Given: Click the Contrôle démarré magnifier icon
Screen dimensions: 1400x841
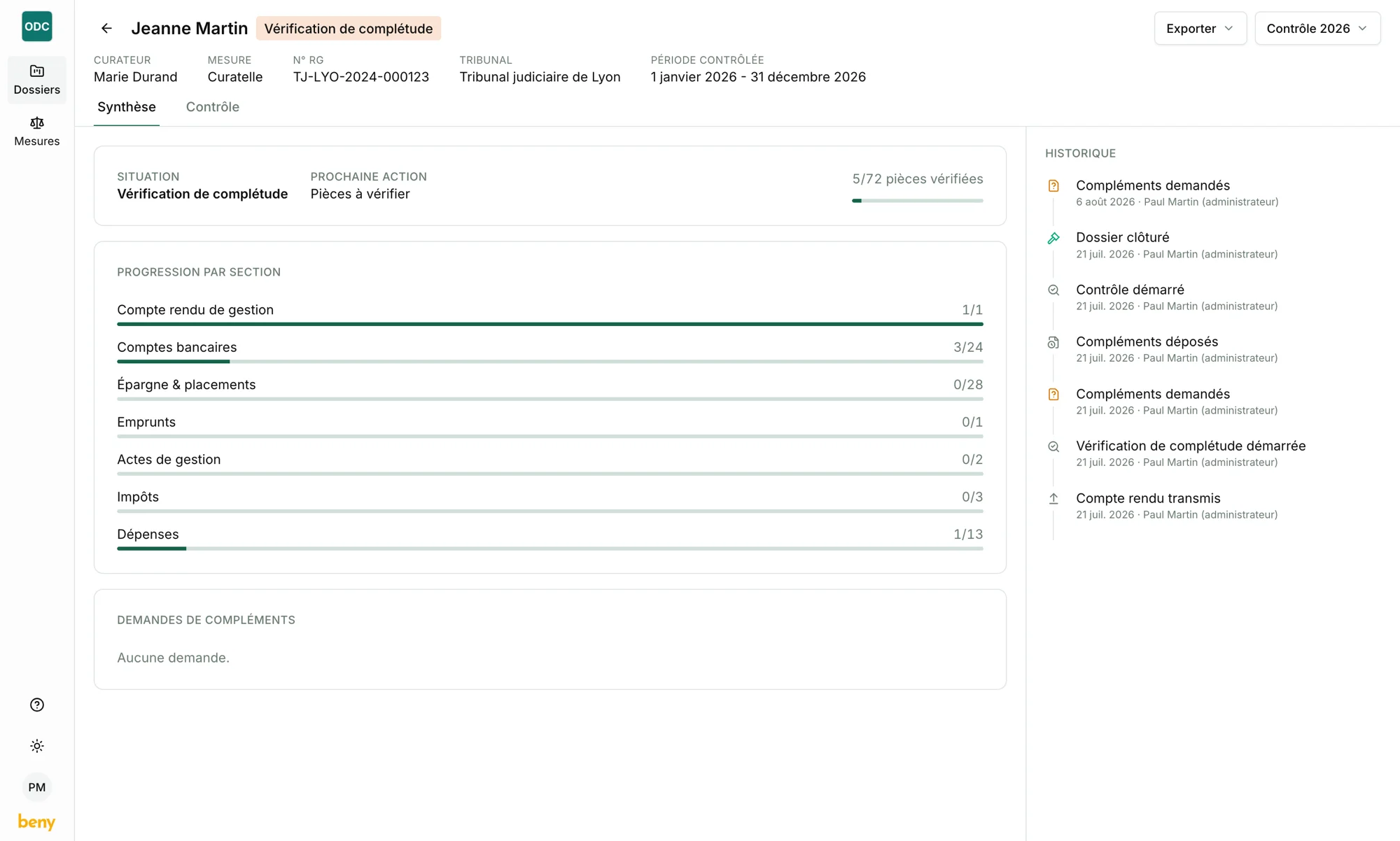Looking at the screenshot, I should point(1053,290).
